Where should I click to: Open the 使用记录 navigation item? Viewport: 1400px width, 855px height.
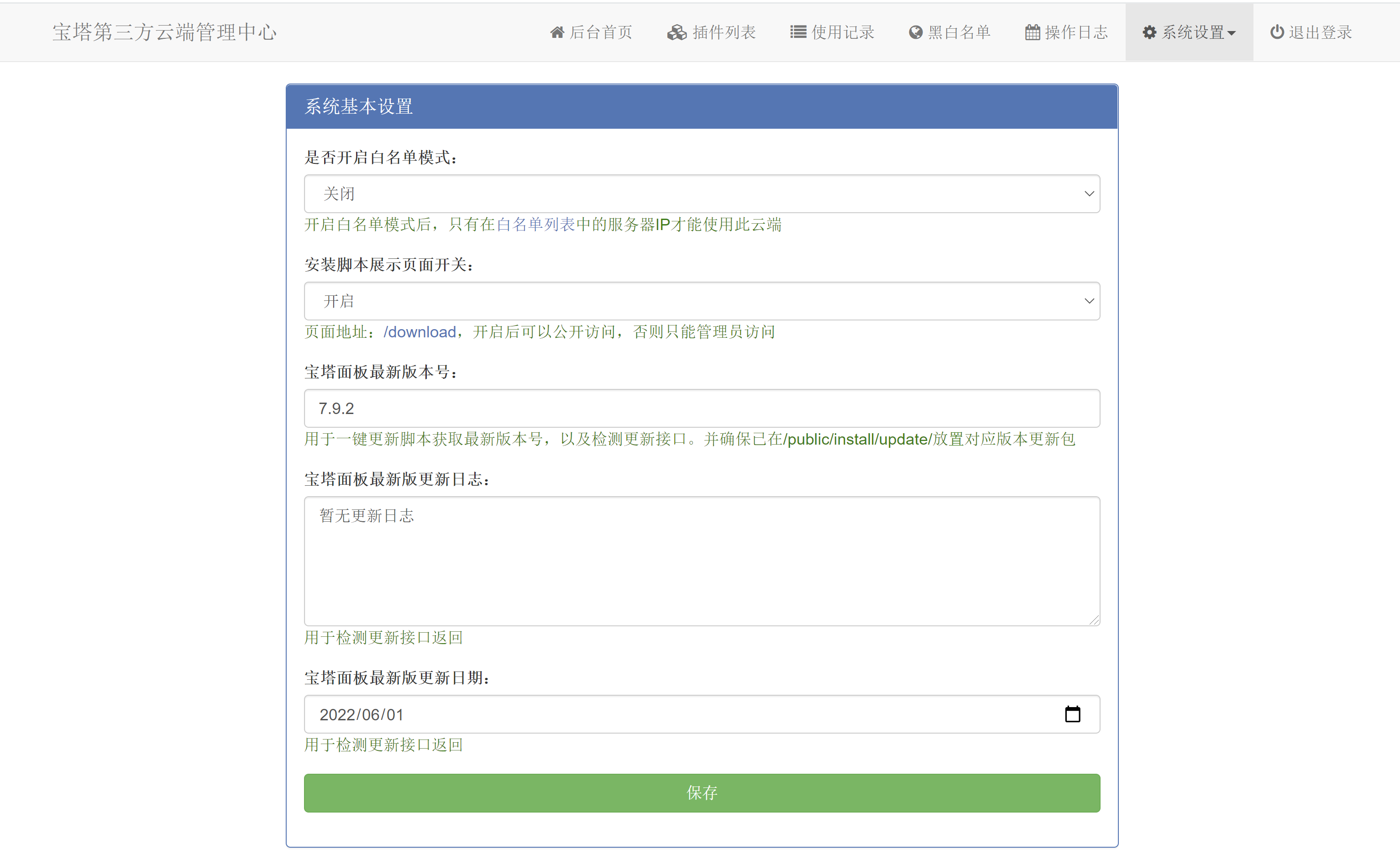(x=842, y=32)
